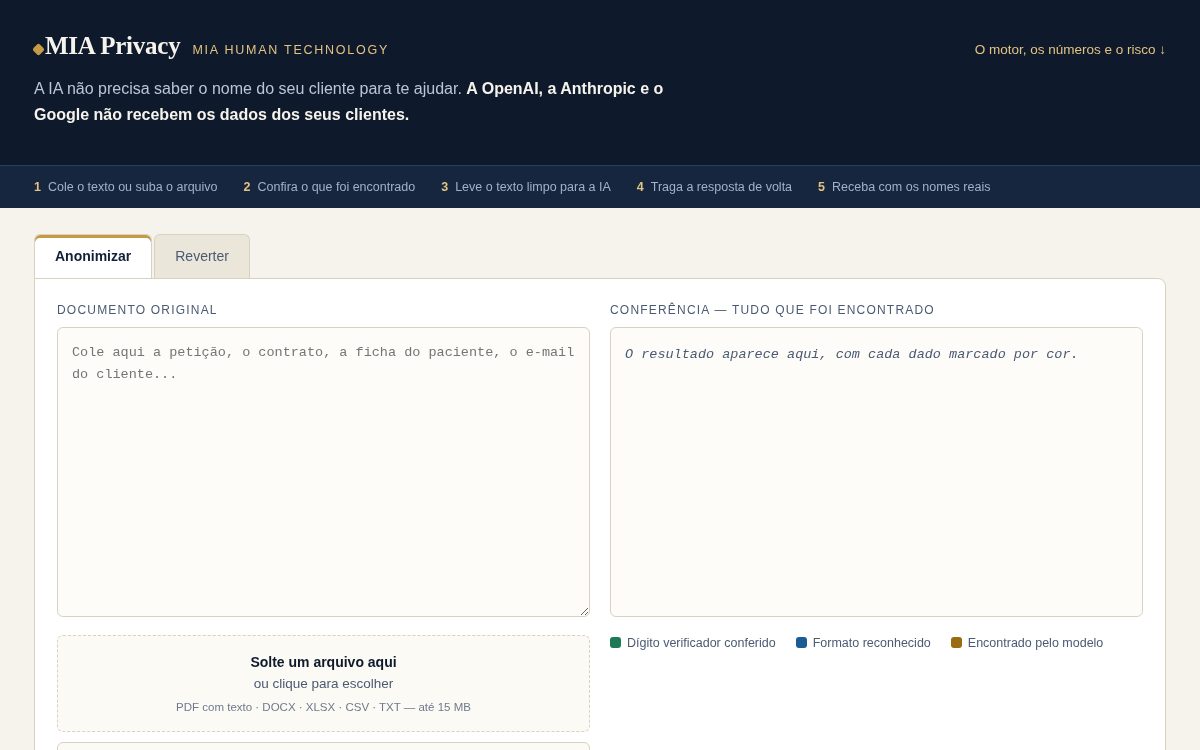This screenshot has width=1200, height=750.
Task: Follow the 'O motor, os números e o risco' link
Action: pos(1070,49)
